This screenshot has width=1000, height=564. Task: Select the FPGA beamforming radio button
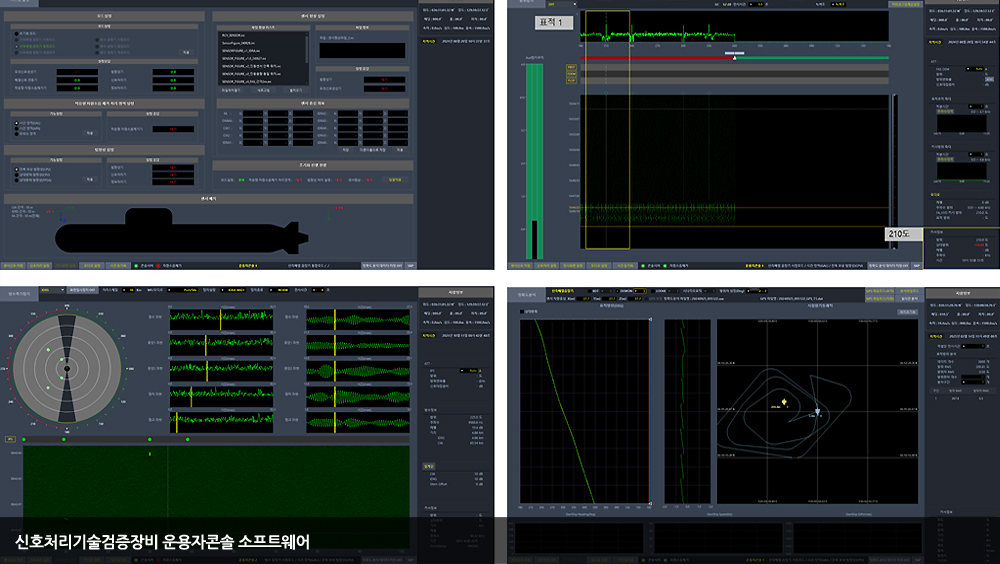(17, 180)
